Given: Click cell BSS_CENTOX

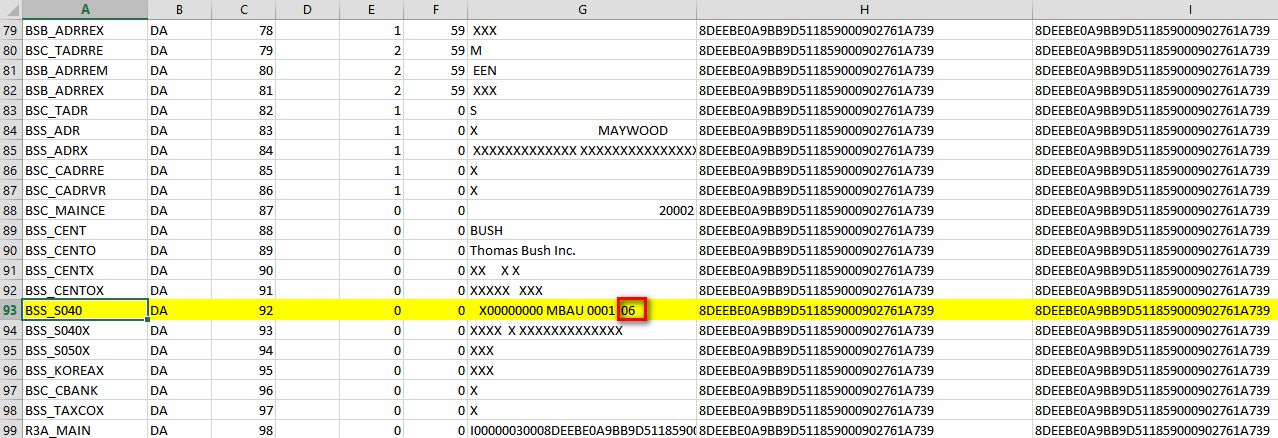Looking at the screenshot, I should [85, 291].
